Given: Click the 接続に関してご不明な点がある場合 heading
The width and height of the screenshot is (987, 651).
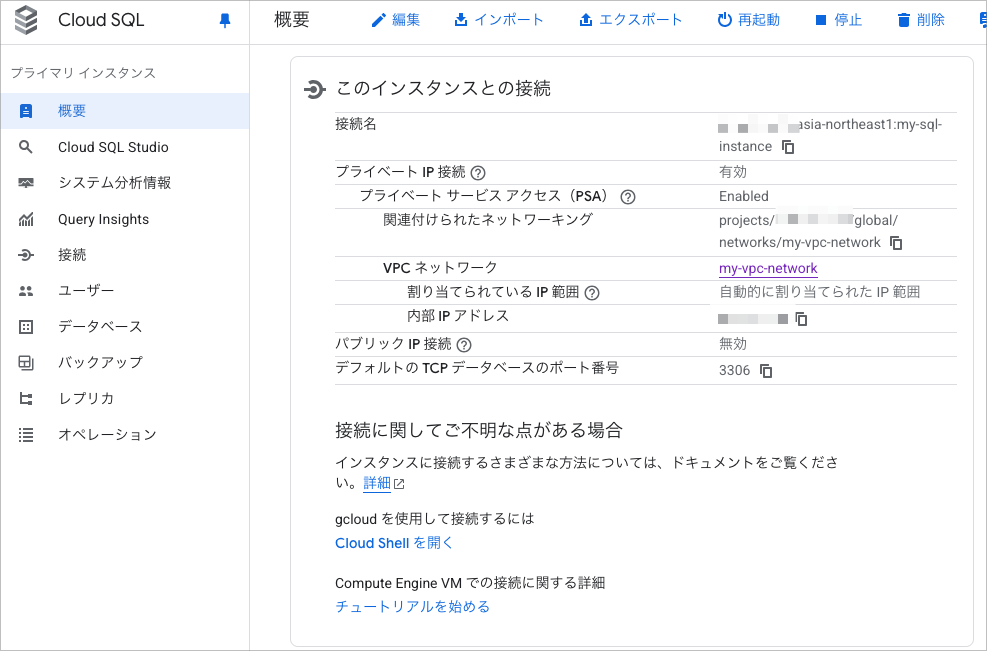Looking at the screenshot, I should (479, 431).
